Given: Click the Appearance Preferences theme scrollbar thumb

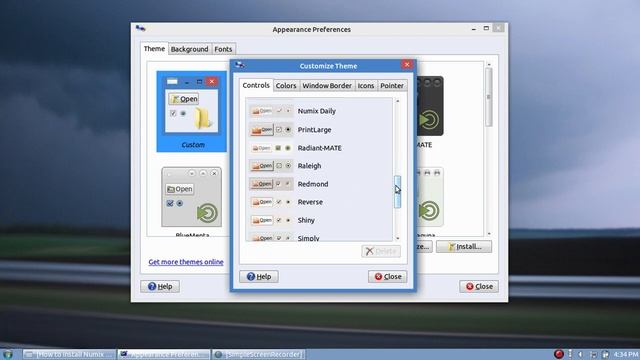Looking at the screenshot, I should click(489, 97).
